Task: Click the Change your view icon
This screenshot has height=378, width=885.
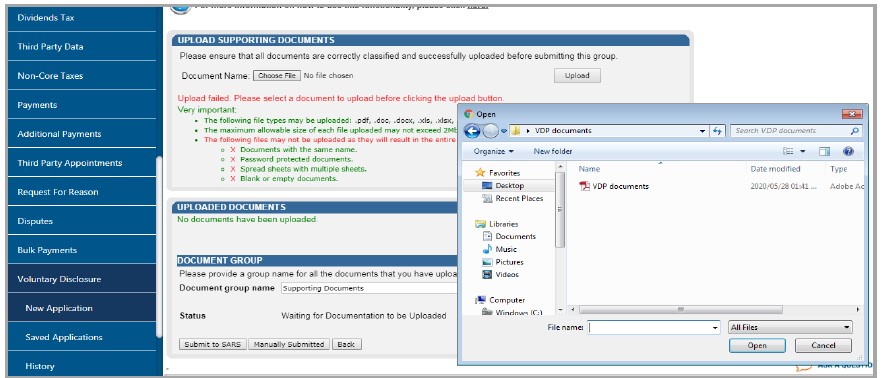Action: click(x=788, y=151)
